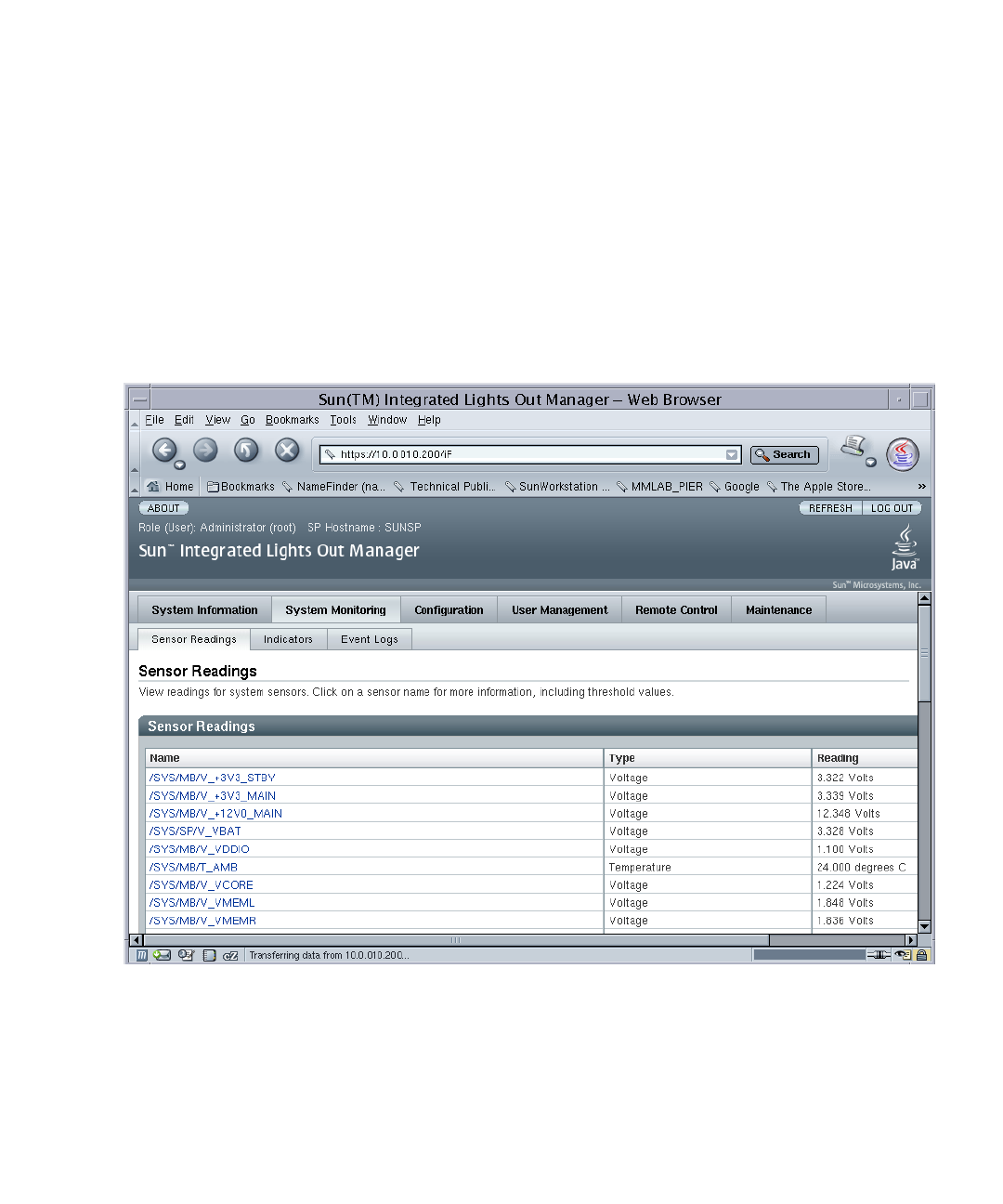Image resolution: width=1003 pixels, height=1204 pixels.
Task: Open the Bookmarks menu in menu bar
Action: point(293,420)
